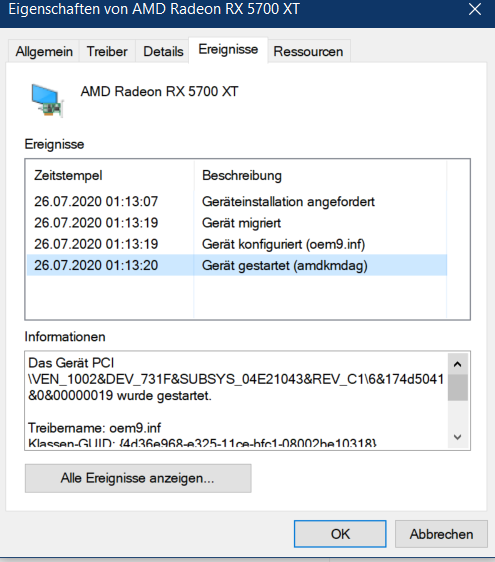
Task: Close the properties dialog window
Action: [x=475, y=9]
